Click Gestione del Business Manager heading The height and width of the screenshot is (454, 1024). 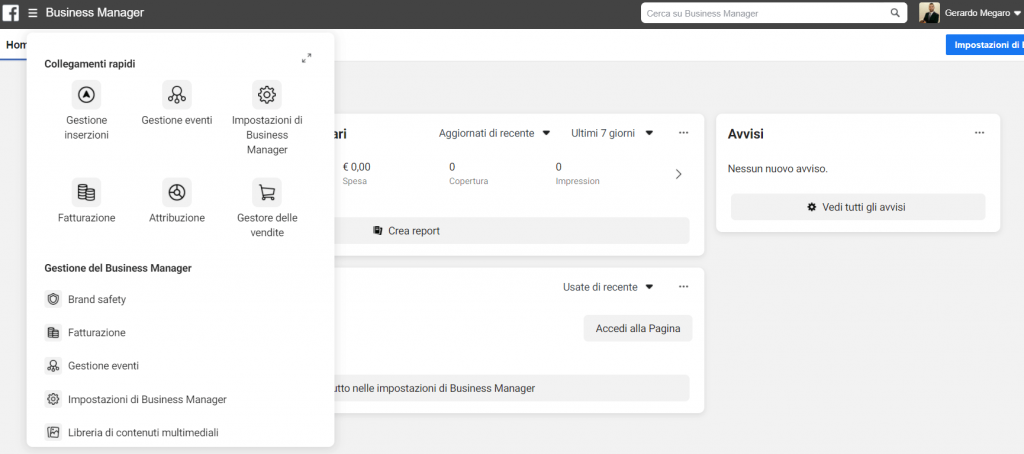pos(118,268)
